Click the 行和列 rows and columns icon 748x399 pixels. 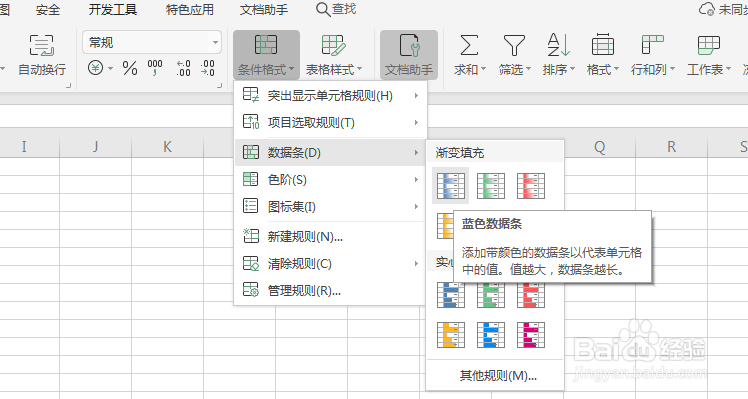(x=652, y=45)
